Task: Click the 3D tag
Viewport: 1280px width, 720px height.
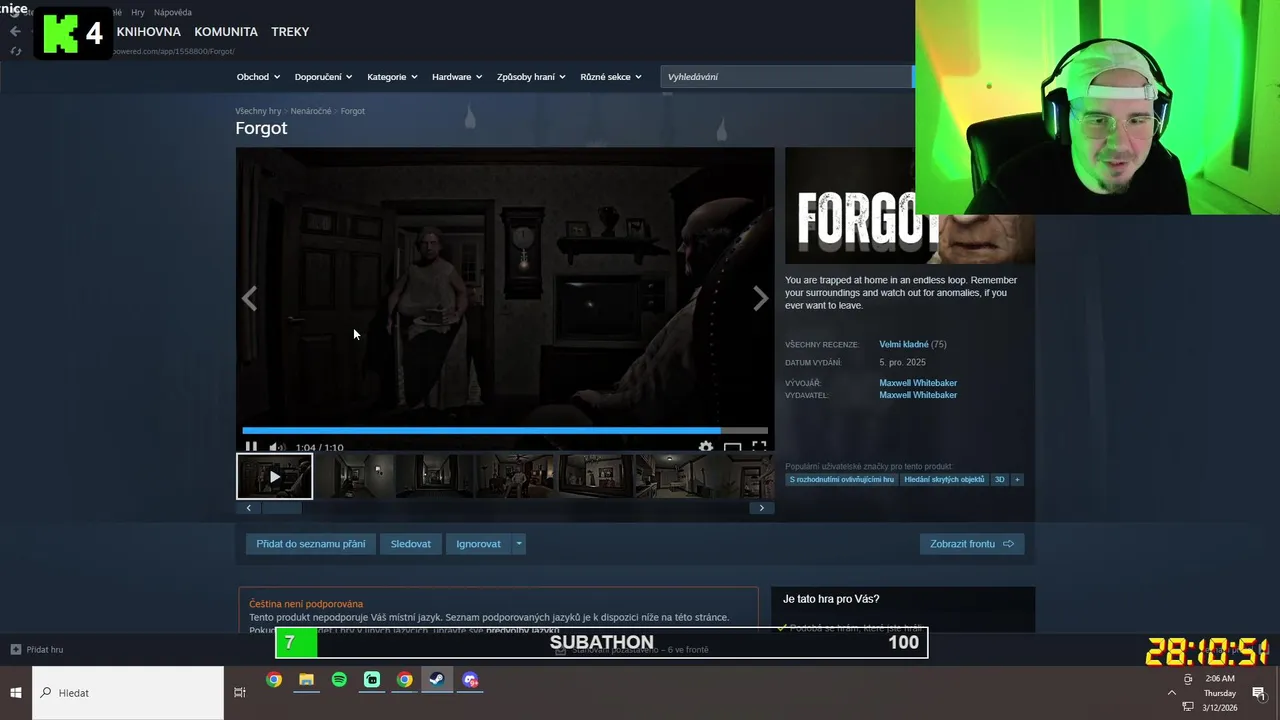Action: click(x=999, y=480)
